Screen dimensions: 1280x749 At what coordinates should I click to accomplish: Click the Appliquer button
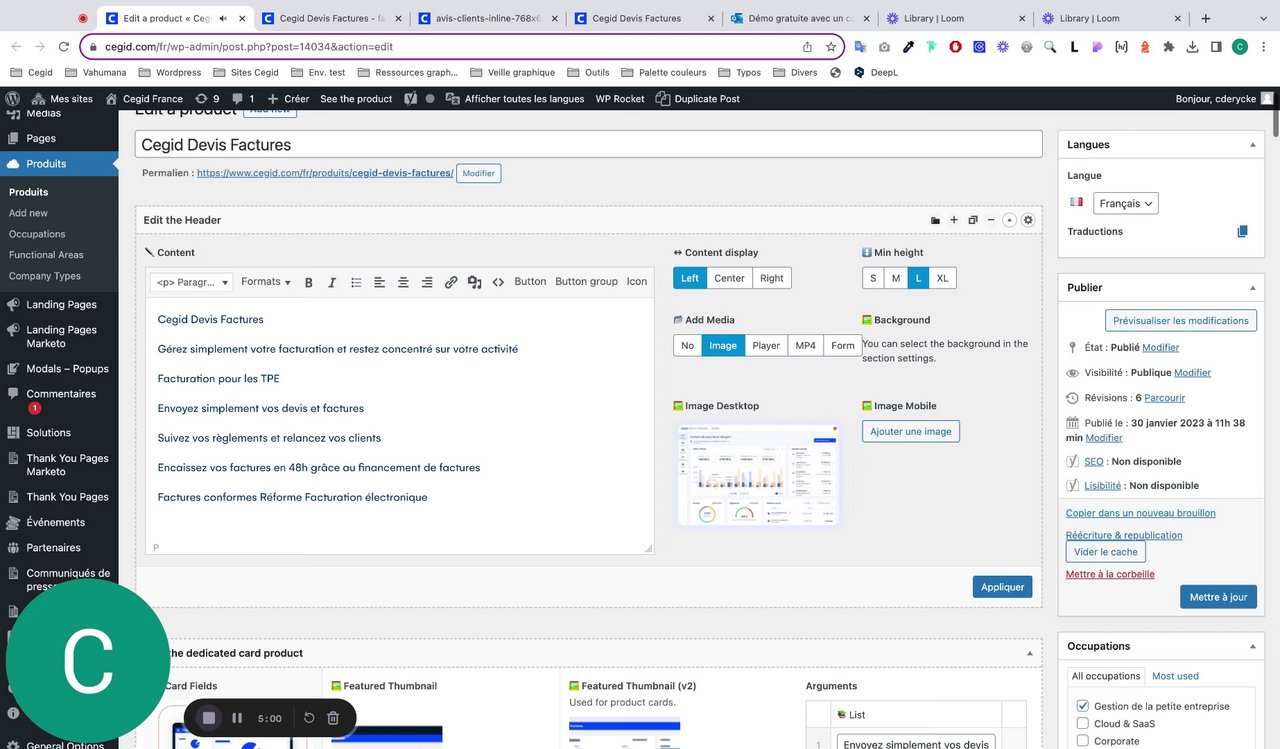point(1002,587)
